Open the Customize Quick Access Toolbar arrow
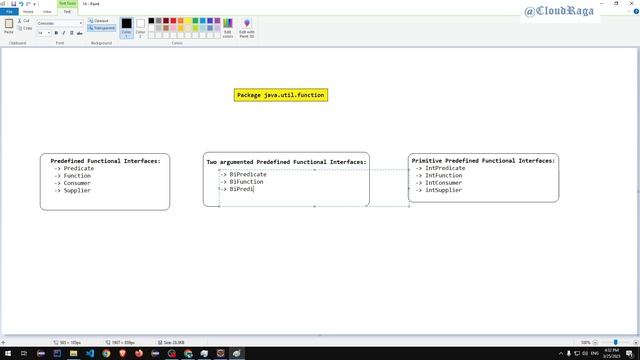The height and width of the screenshot is (360, 640). (x=35, y=4)
